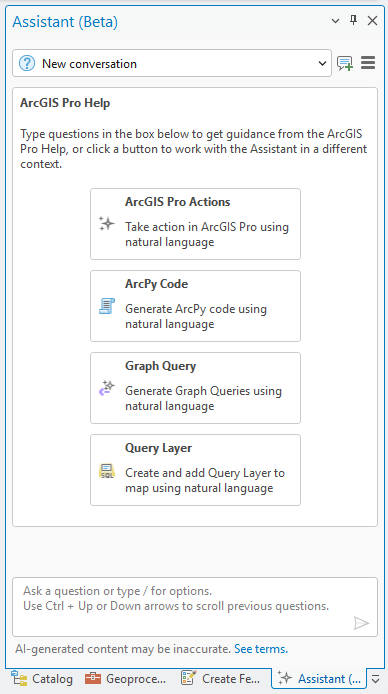
Task: Pin the Assistant pane with auto-hide icon
Action: (353, 20)
